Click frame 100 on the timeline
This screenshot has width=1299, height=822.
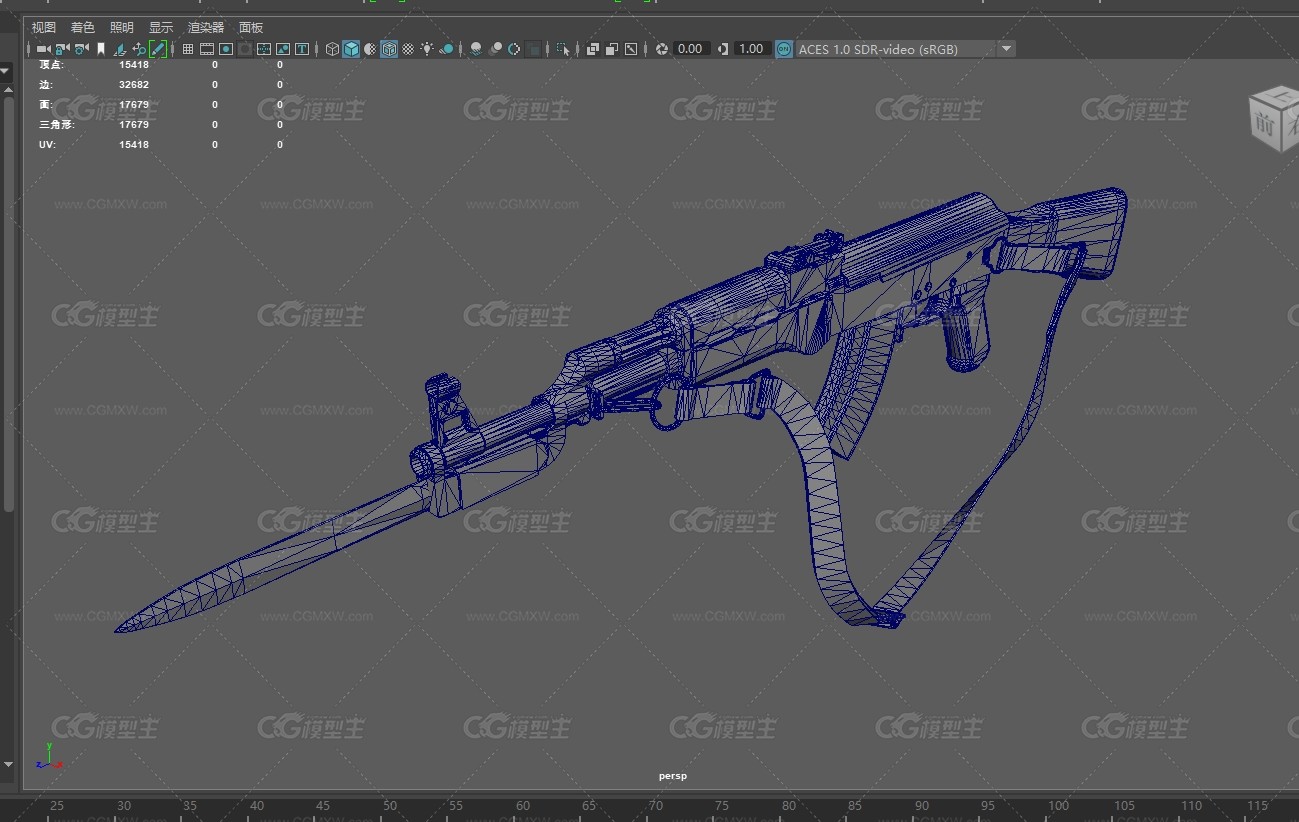click(x=1058, y=806)
